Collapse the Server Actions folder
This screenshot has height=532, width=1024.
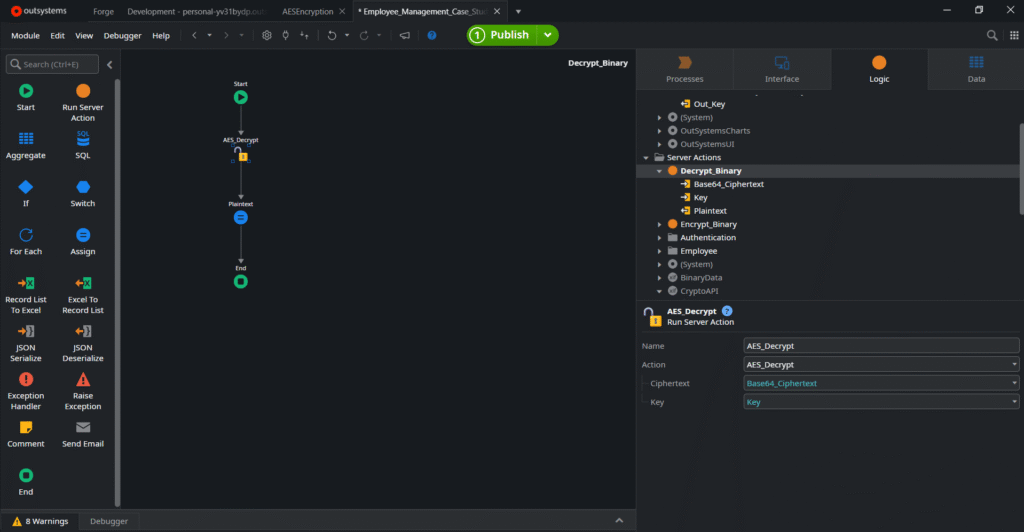click(x=646, y=157)
